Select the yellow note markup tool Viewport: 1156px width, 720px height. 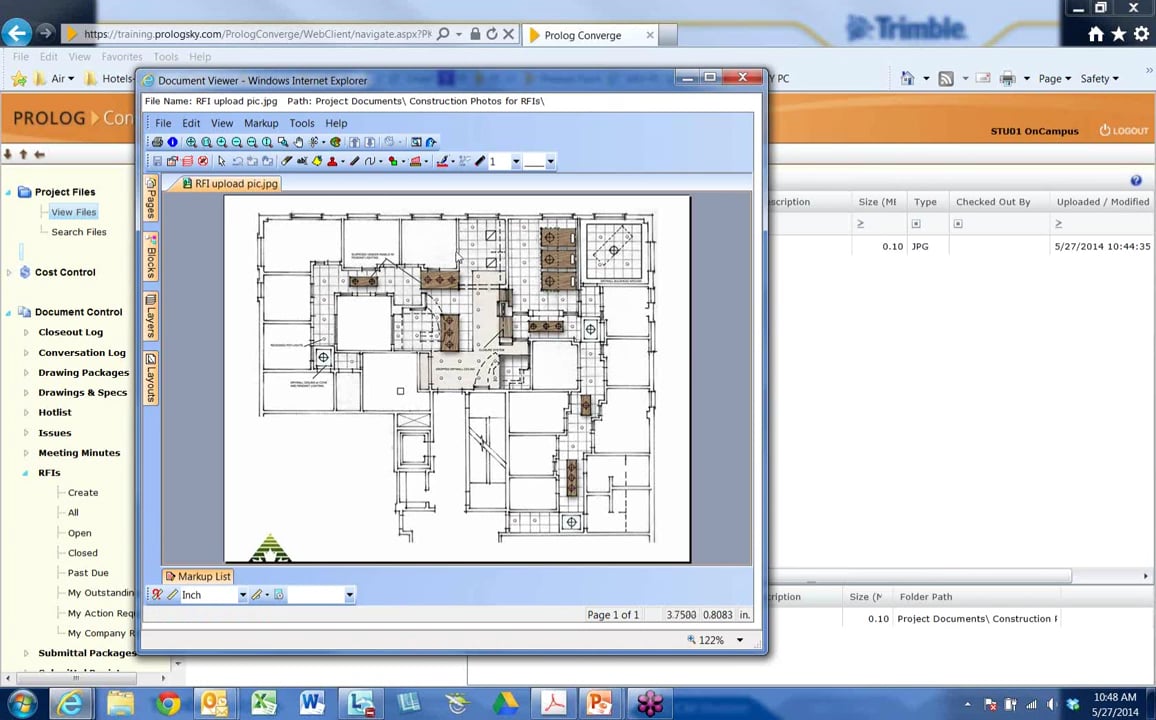317,161
